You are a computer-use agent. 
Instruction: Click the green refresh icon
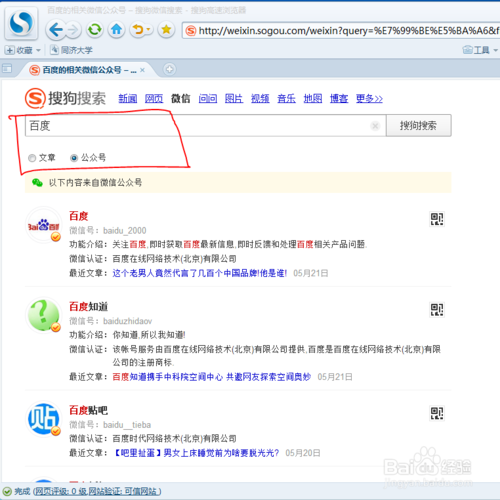tap(95, 30)
